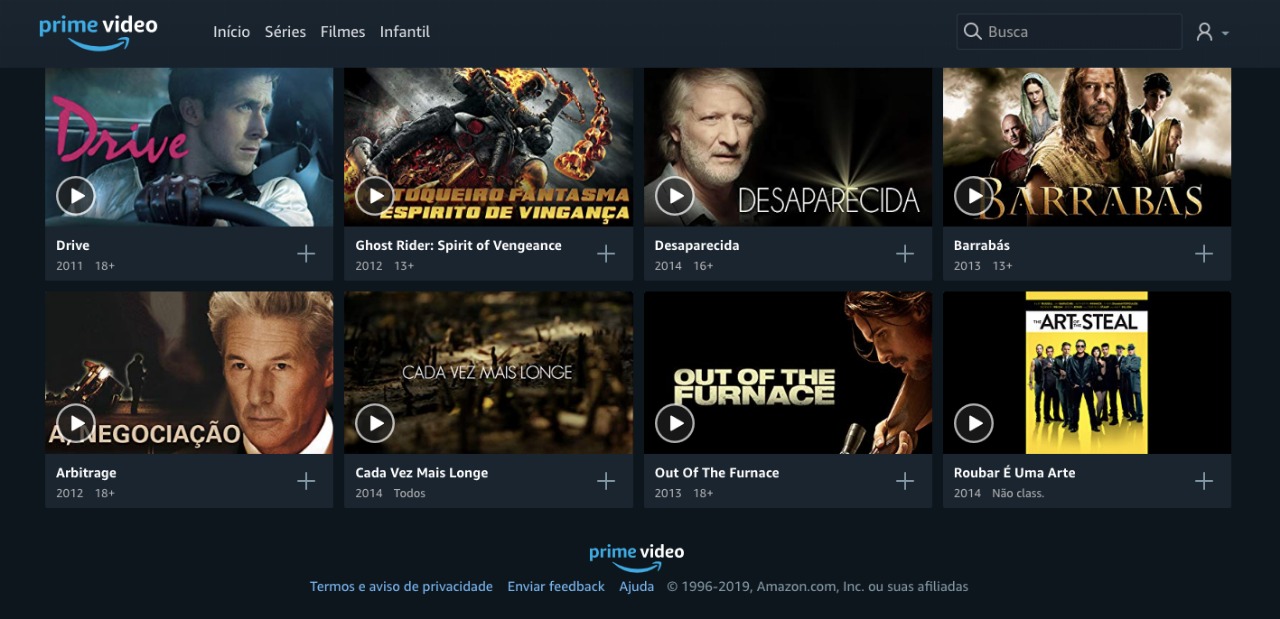The height and width of the screenshot is (619, 1280).
Task: Click the Enviar feedback link
Action: click(x=555, y=586)
